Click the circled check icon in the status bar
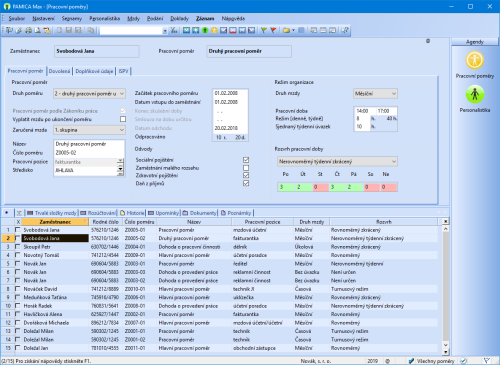500x365 pixels. (x=464, y=361)
